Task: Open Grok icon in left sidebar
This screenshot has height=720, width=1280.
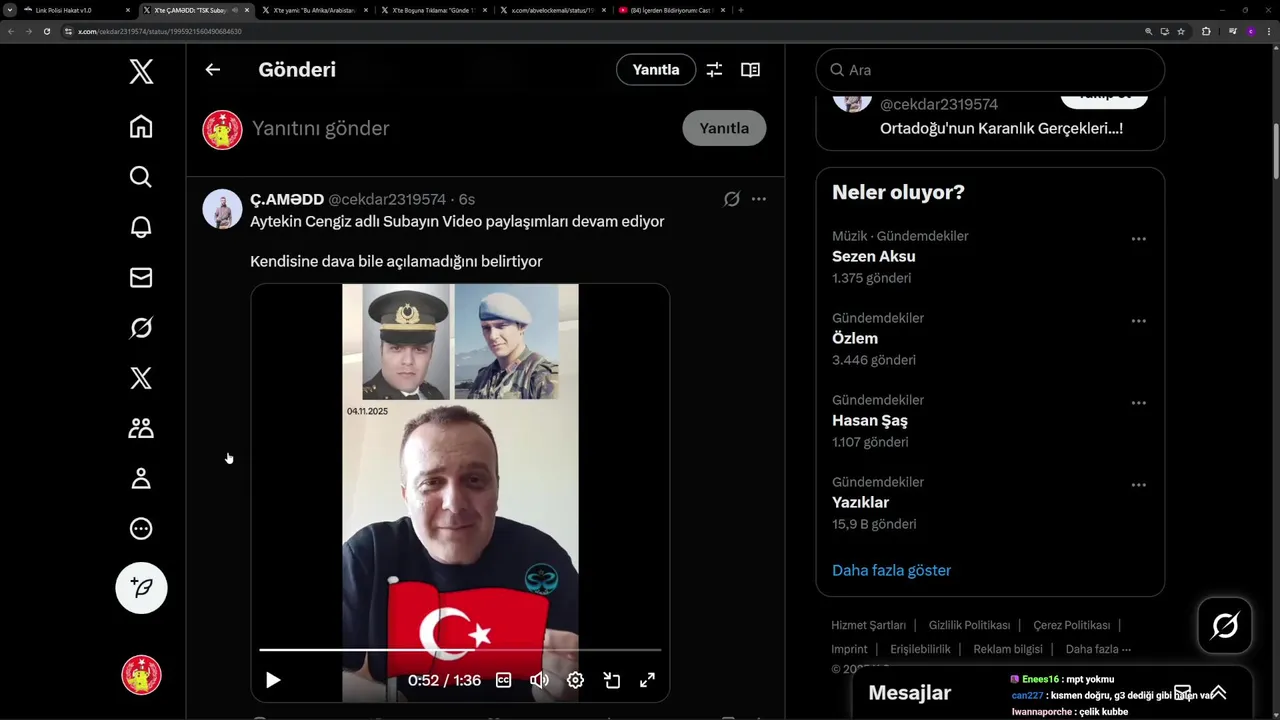Action: click(x=141, y=328)
